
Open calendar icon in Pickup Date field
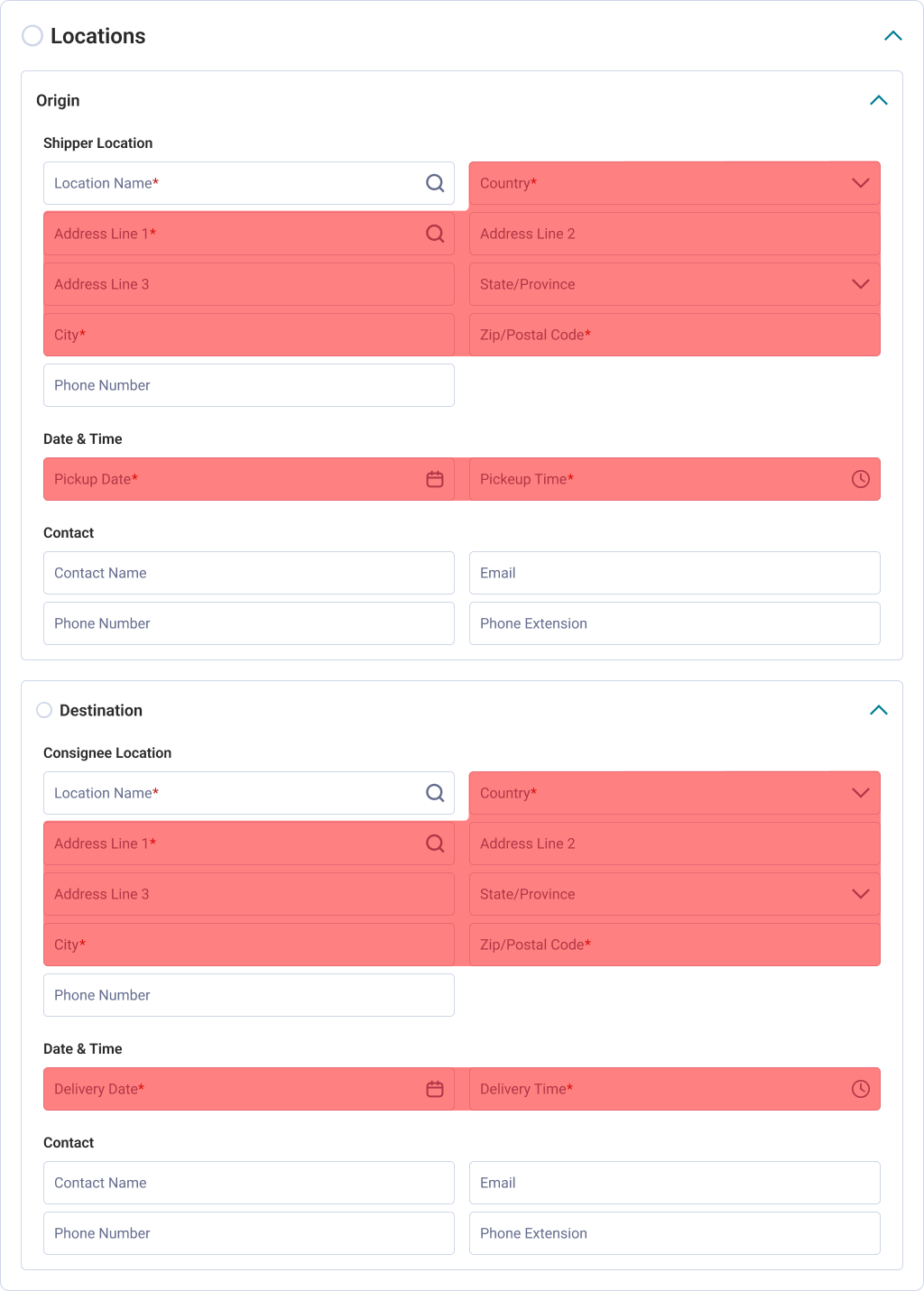pos(435,479)
